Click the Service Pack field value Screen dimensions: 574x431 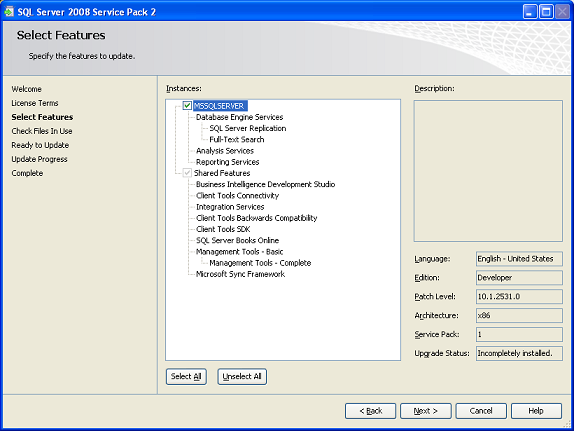click(519, 334)
